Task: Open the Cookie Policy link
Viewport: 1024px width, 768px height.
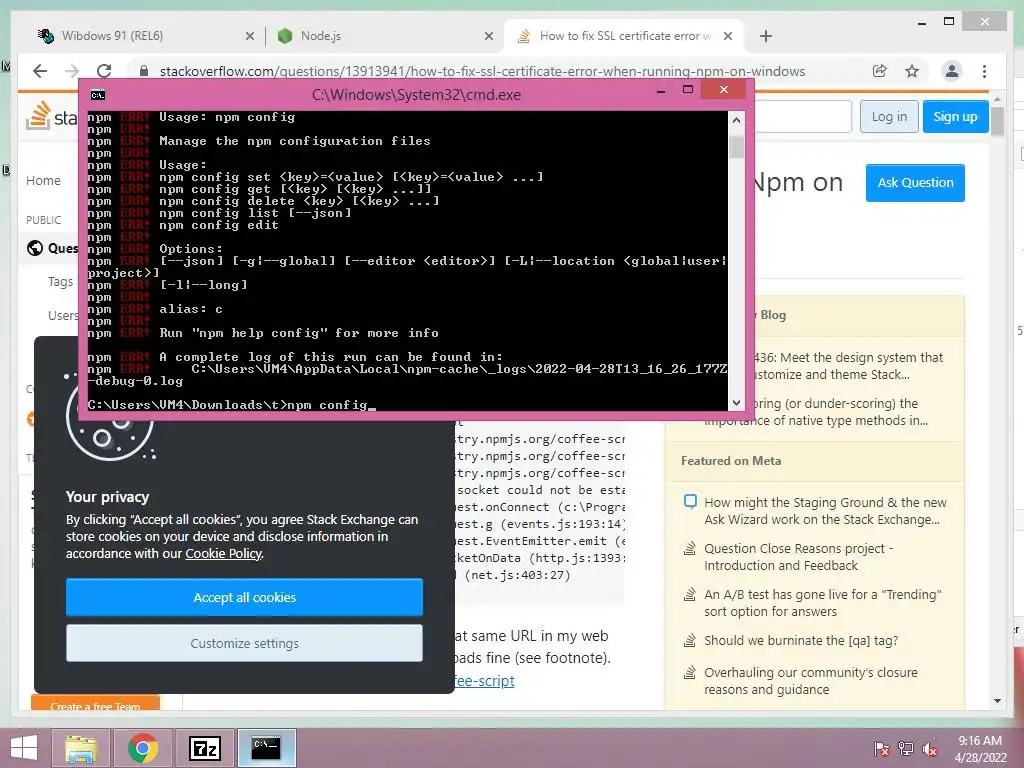Action: pyautogui.click(x=223, y=554)
